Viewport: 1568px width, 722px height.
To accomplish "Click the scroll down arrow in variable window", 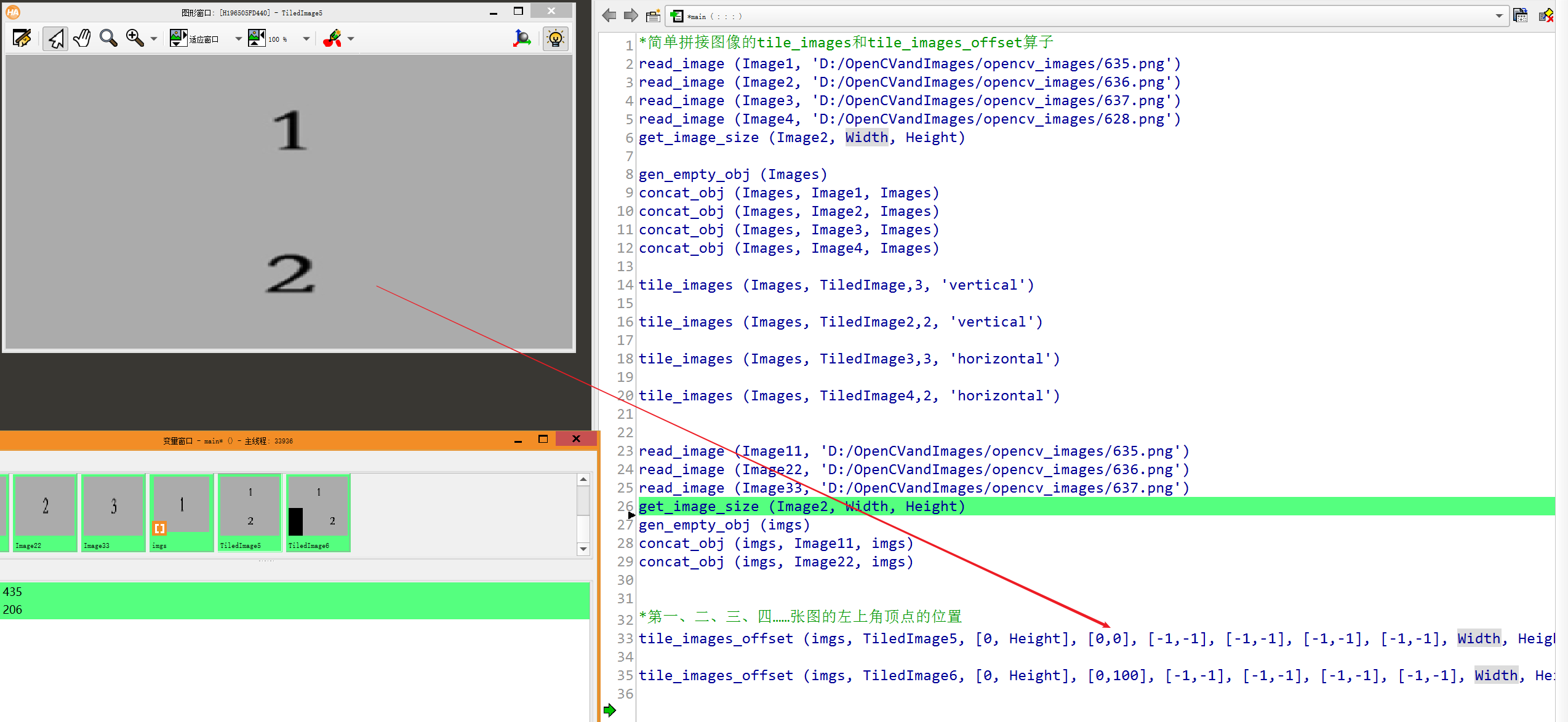I will 583,549.
